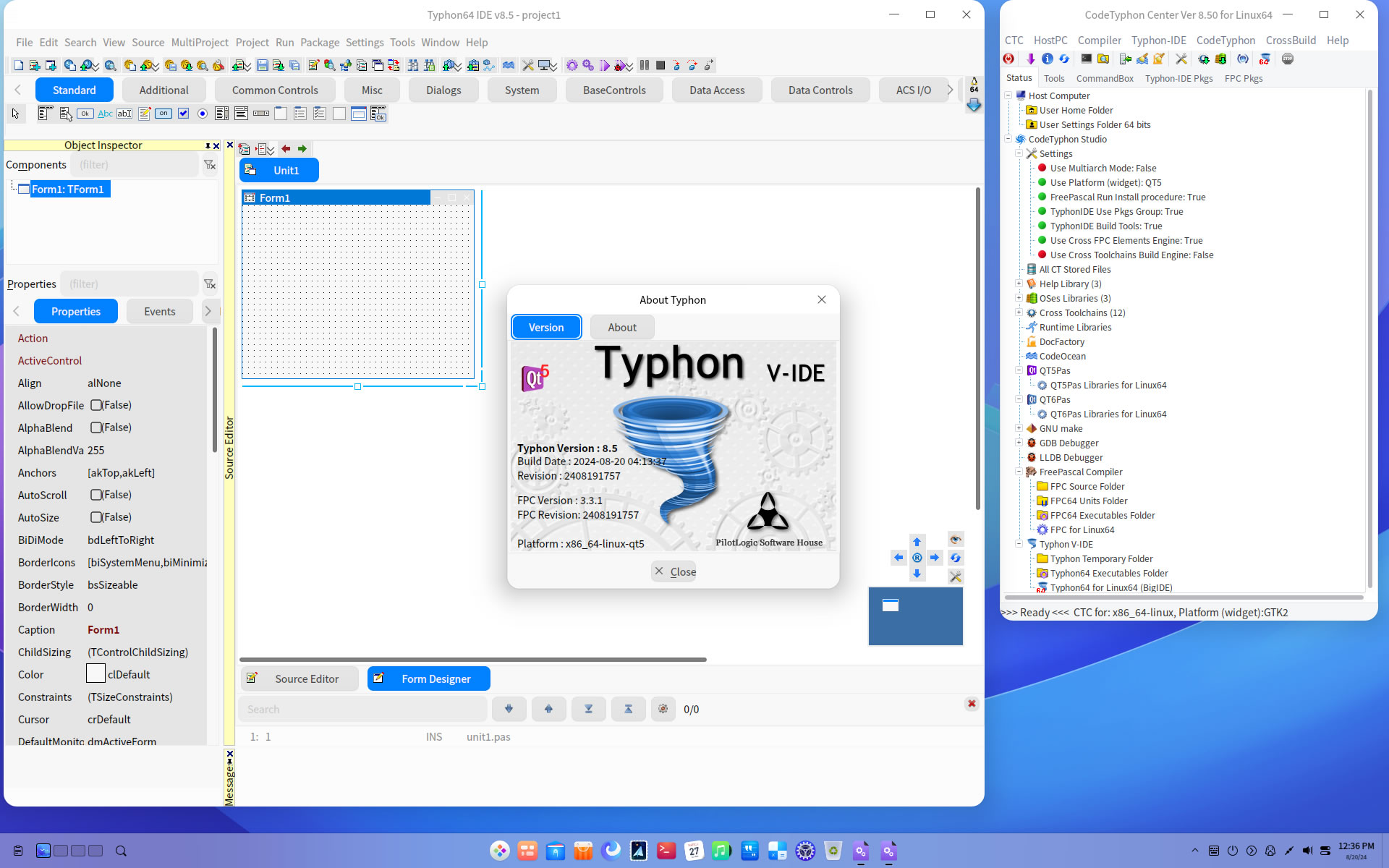The width and height of the screenshot is (1389, 868).
Task: Click the Components filter field
Action: (135, 165)
